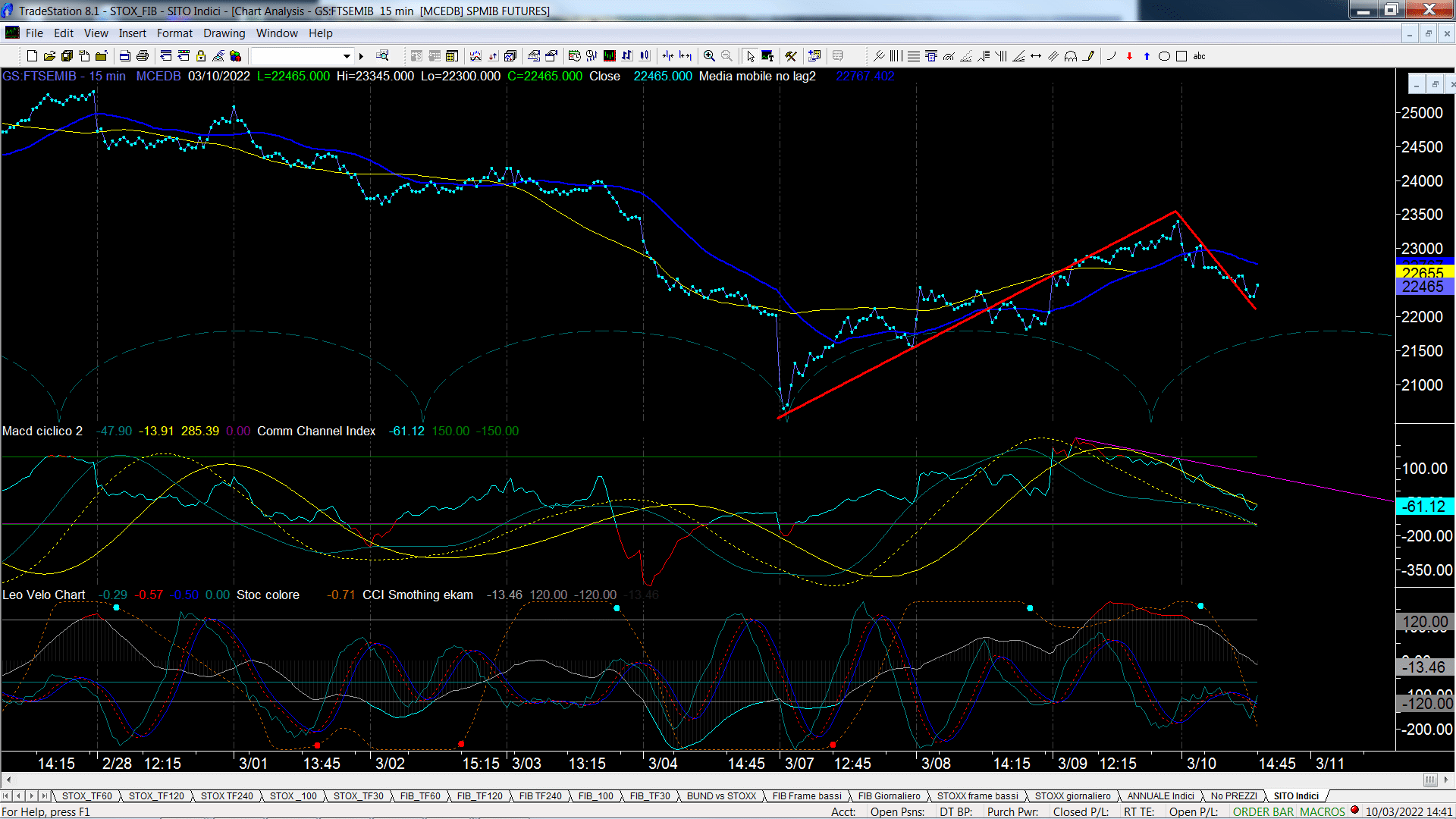1456x819 pixels.
Task: Open the toolbar combo box dropdown
Action: [347, 56]
